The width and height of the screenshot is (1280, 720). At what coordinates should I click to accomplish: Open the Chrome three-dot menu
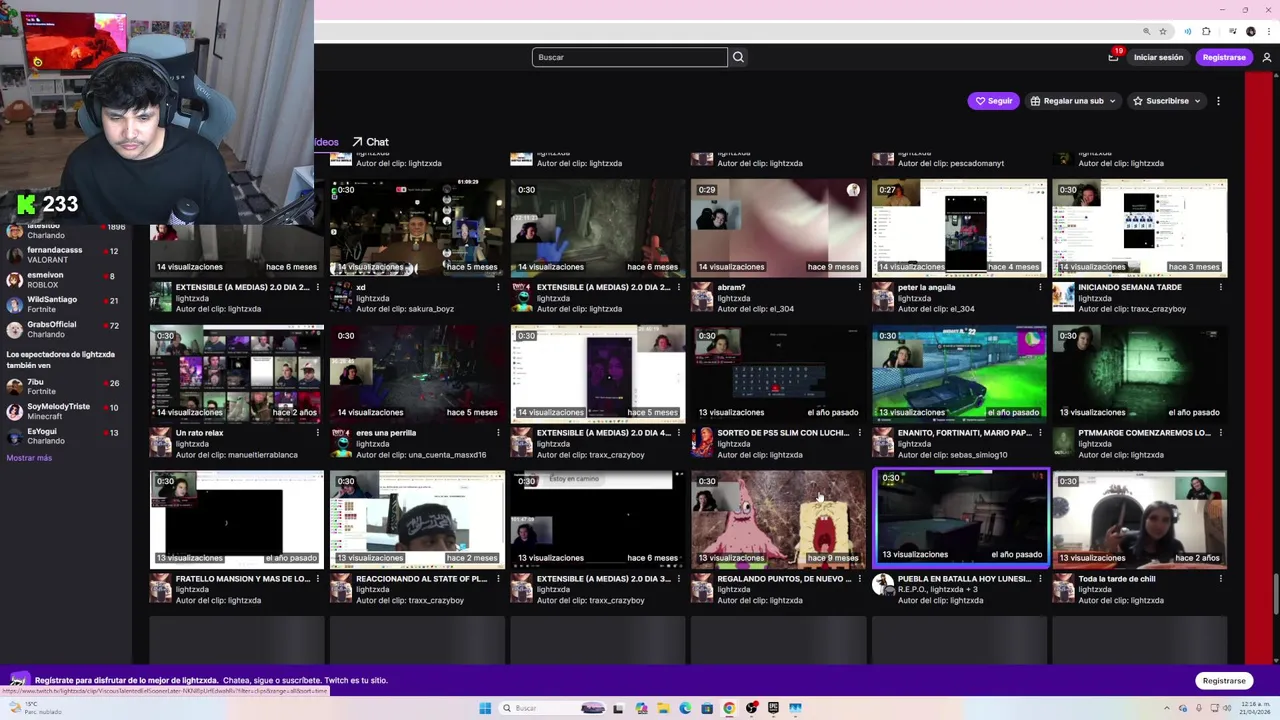[1268, 31]
